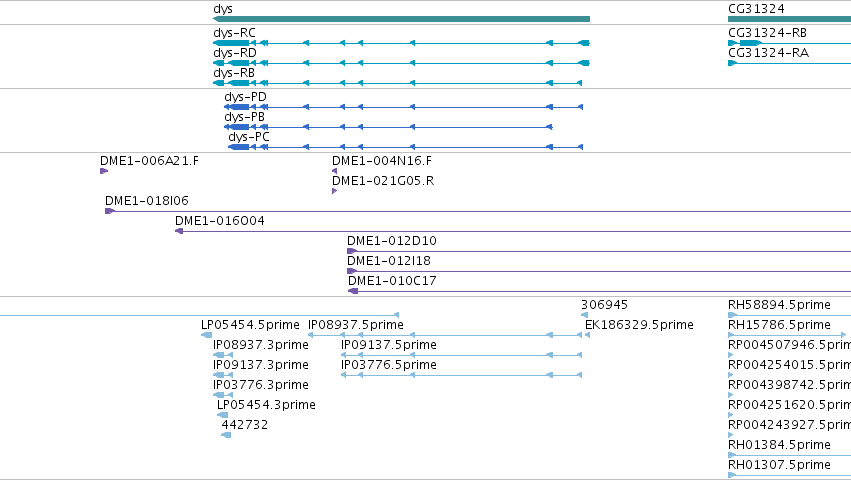Screen dimensions: 851x480
Task: Click the DME1-016O04 clone arrowhead
Action: (179, 231)
